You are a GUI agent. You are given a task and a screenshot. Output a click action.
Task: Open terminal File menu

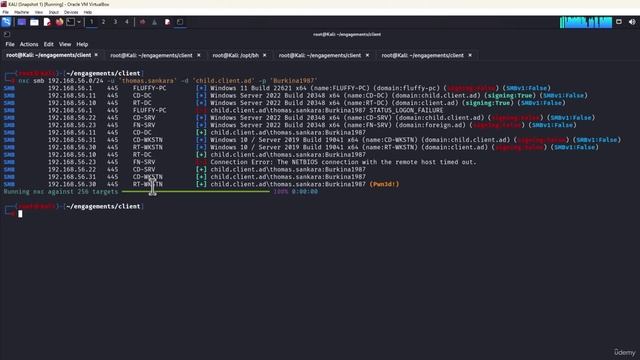(x=10, y=44)
